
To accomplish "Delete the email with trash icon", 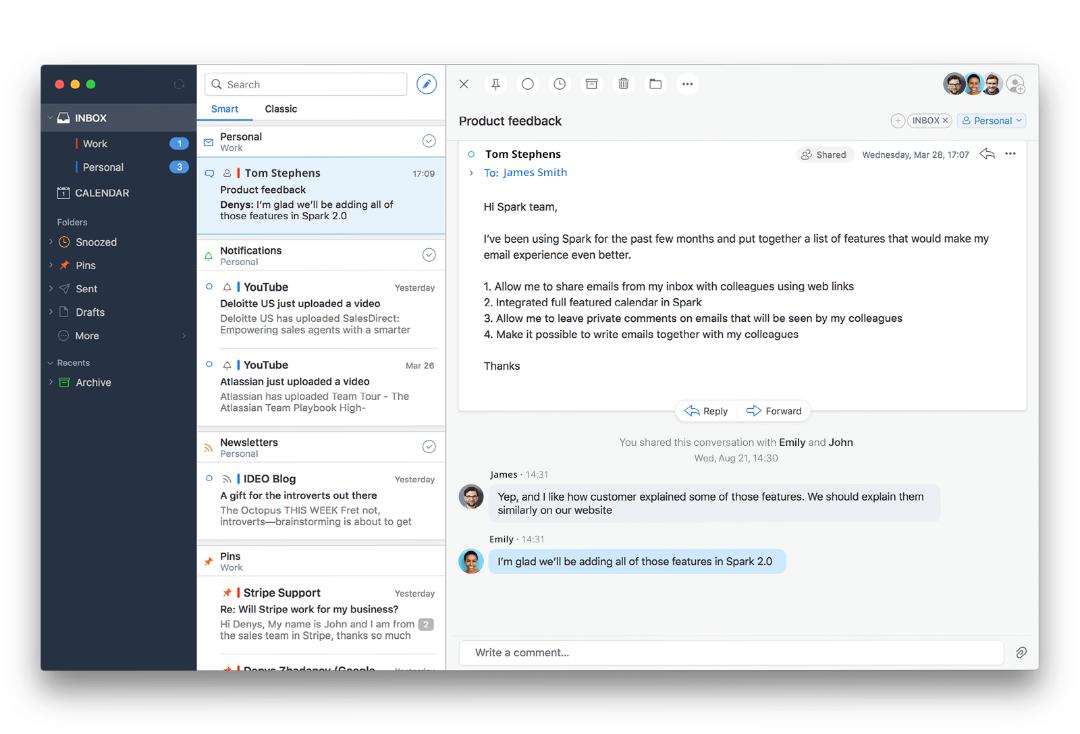I will tap(623, 84).
